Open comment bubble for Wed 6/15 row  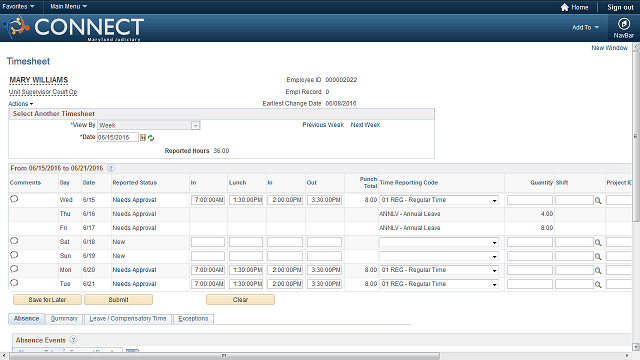[x=14, y=199]
